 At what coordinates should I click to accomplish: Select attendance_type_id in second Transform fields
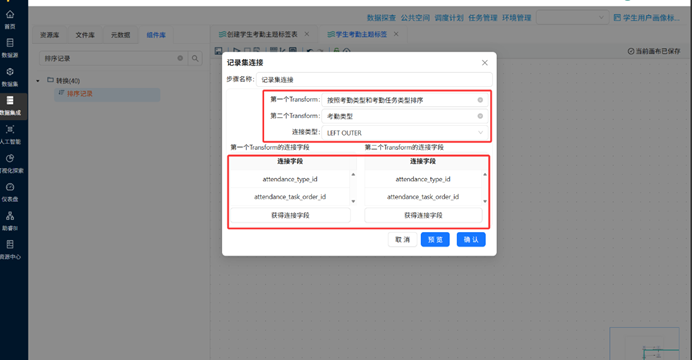pos(423,179)
